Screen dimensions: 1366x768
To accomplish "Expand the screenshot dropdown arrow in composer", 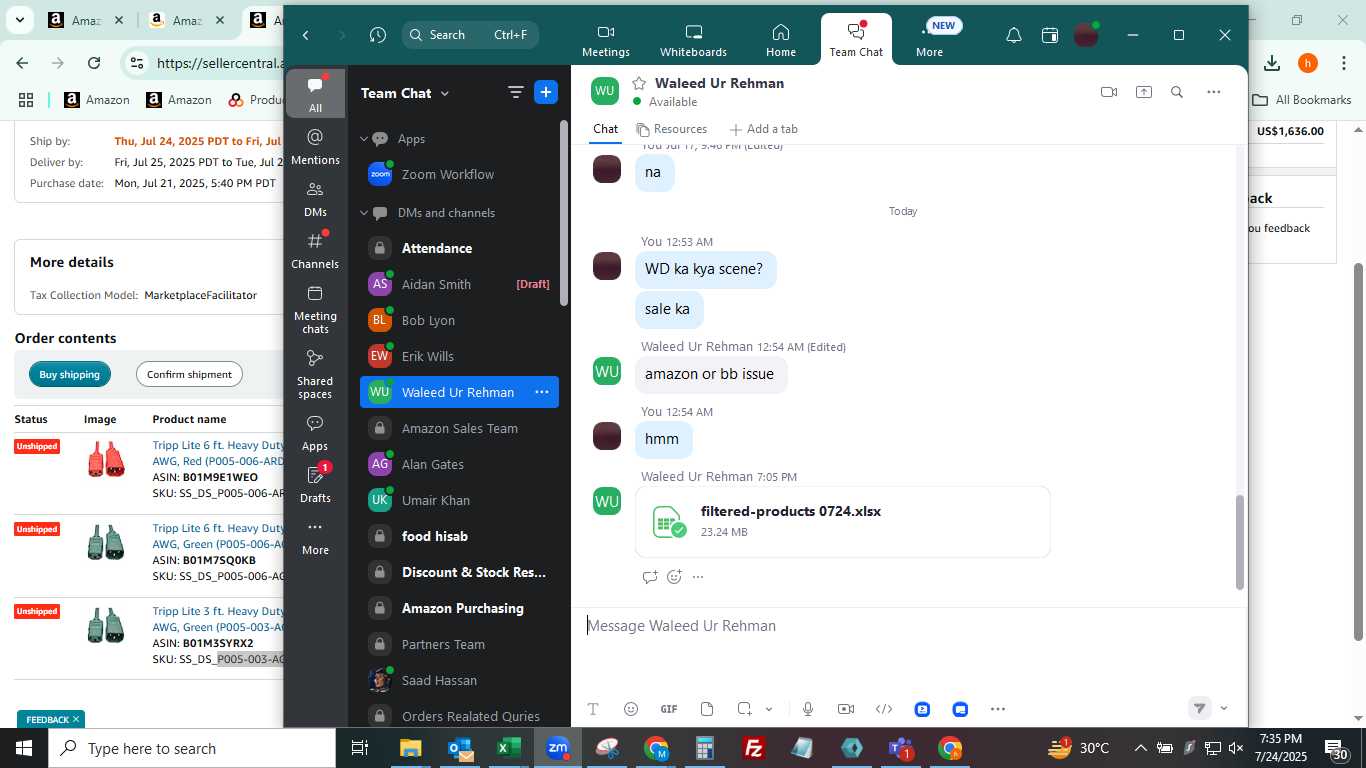I will (x=769, y=709).
